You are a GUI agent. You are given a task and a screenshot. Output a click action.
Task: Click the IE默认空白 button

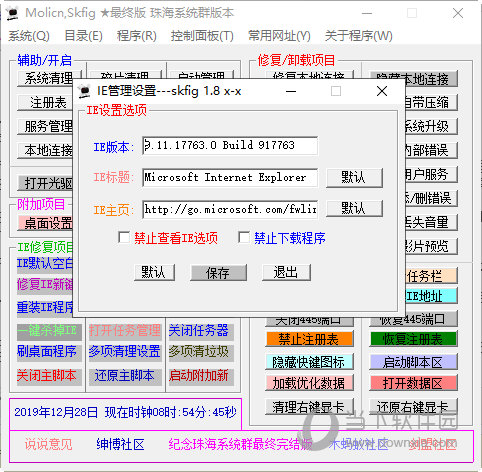[x=45, y=264]
